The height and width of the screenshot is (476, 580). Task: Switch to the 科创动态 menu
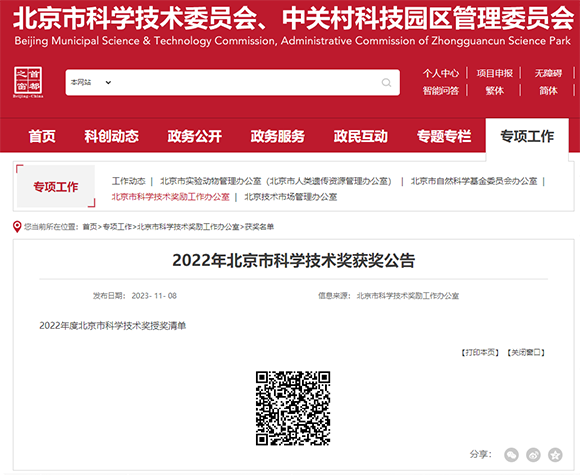point(111,136)
